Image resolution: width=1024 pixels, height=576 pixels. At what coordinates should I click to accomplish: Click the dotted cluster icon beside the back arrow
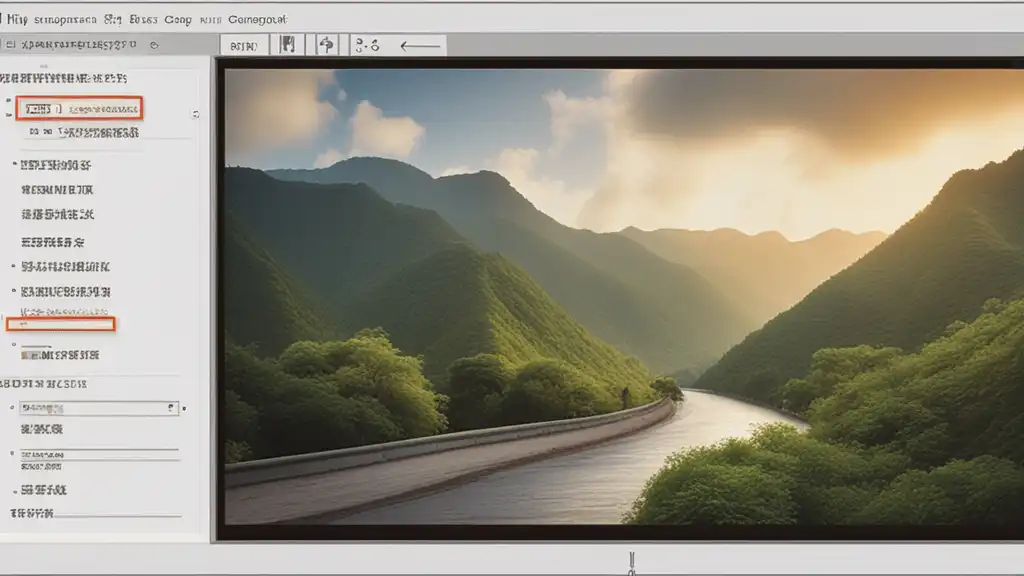click(x=367, y=45)
